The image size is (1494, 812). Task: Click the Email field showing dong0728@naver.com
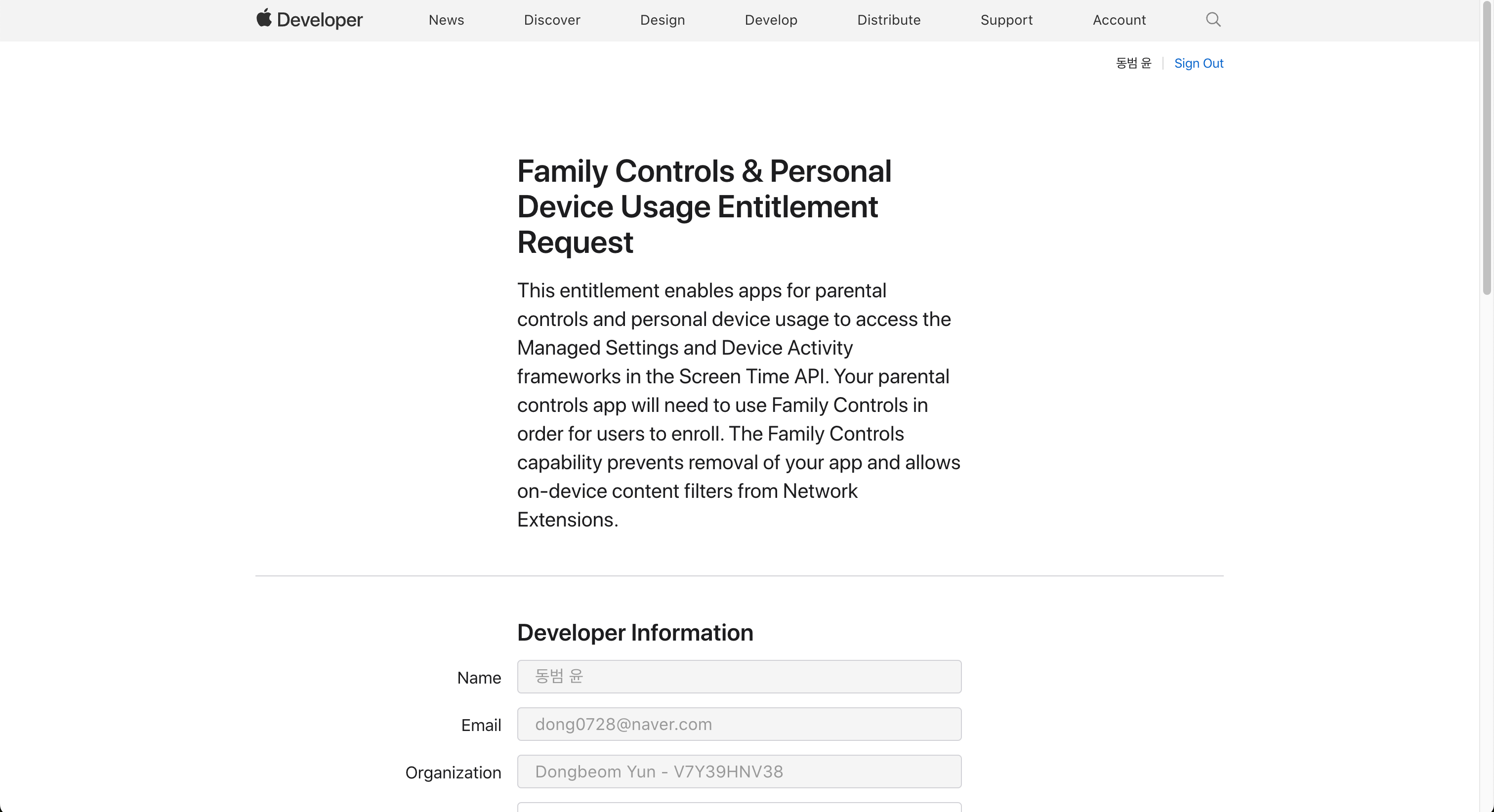739,724
